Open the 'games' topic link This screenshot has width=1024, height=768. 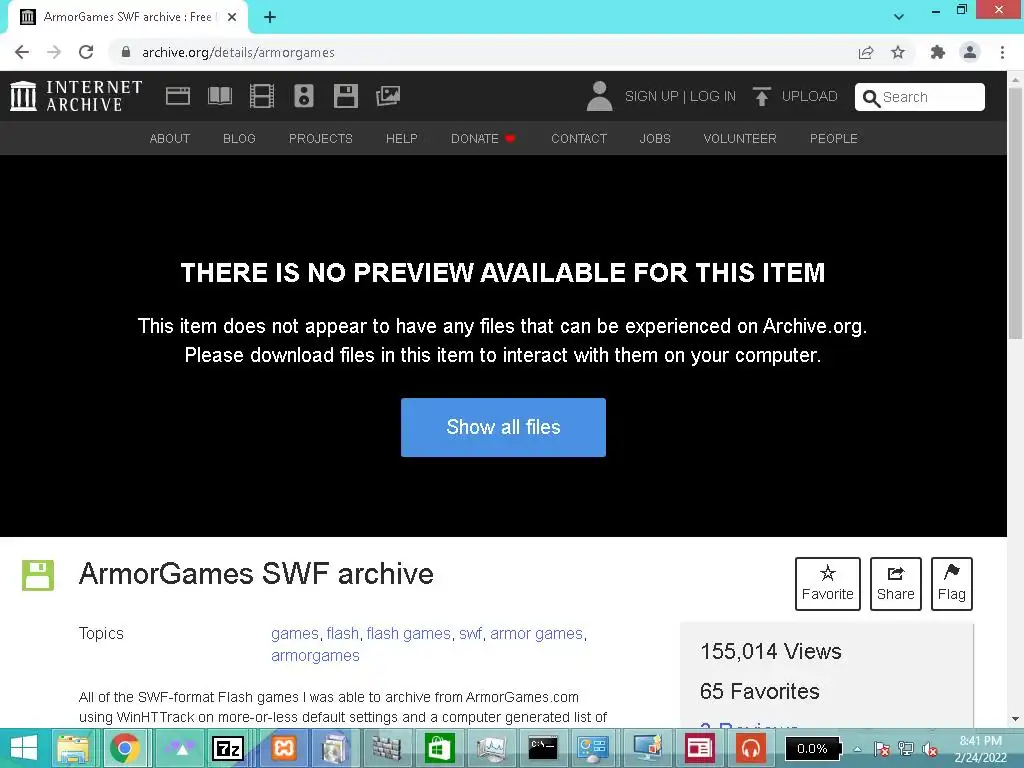[x=295, y=633]
